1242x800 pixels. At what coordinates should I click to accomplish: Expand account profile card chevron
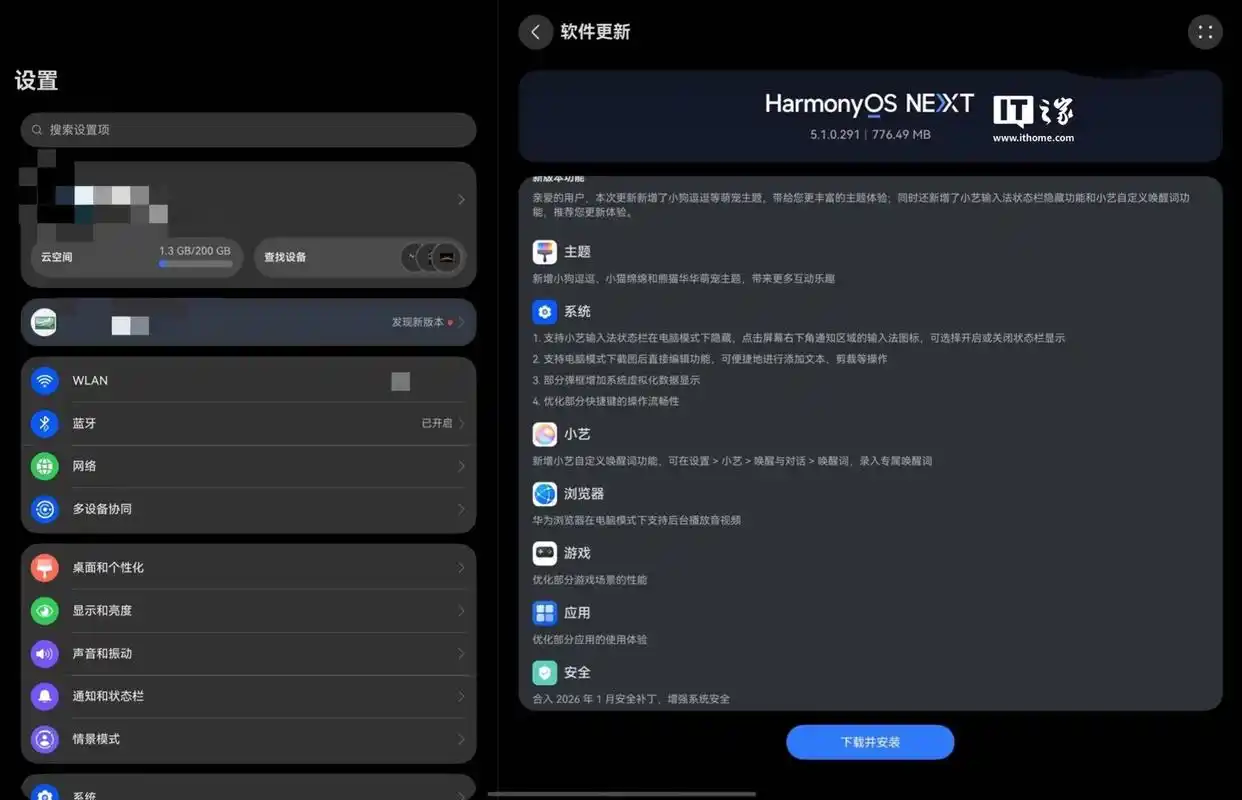coord(461,200)
